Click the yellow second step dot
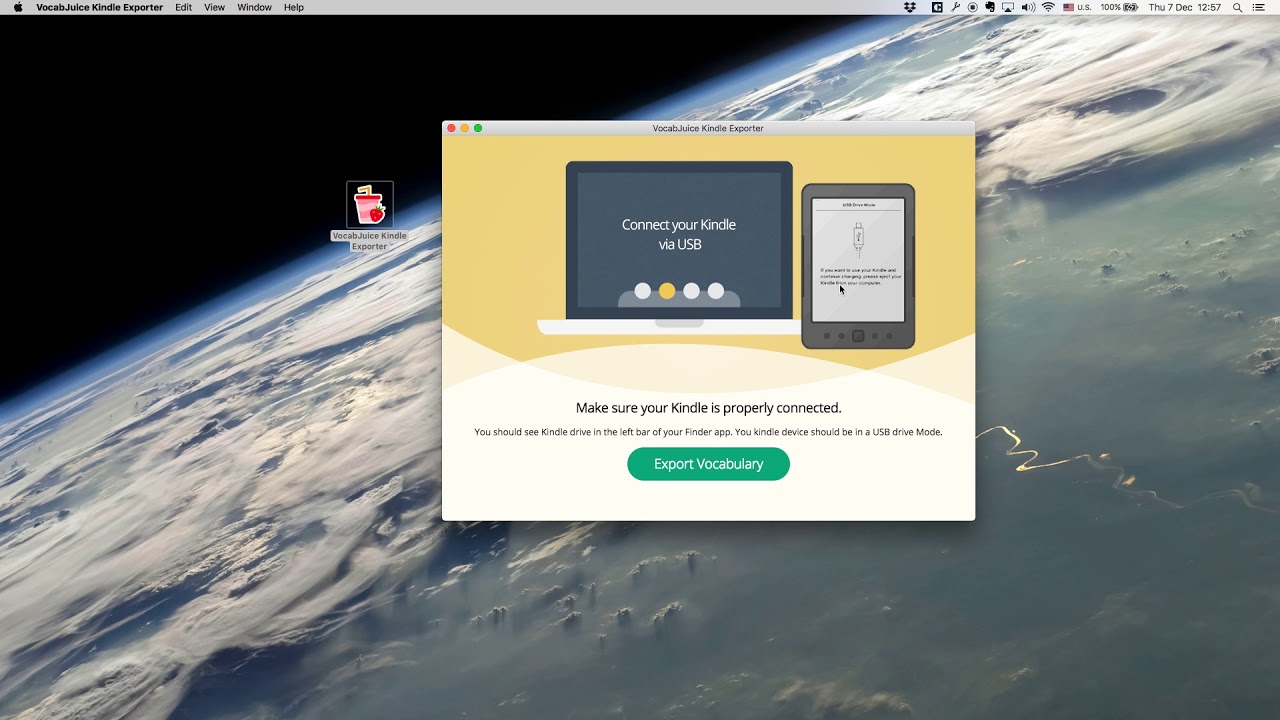Image resolution: width=1280 pixels, height=720 pixels. click(667, 291)
